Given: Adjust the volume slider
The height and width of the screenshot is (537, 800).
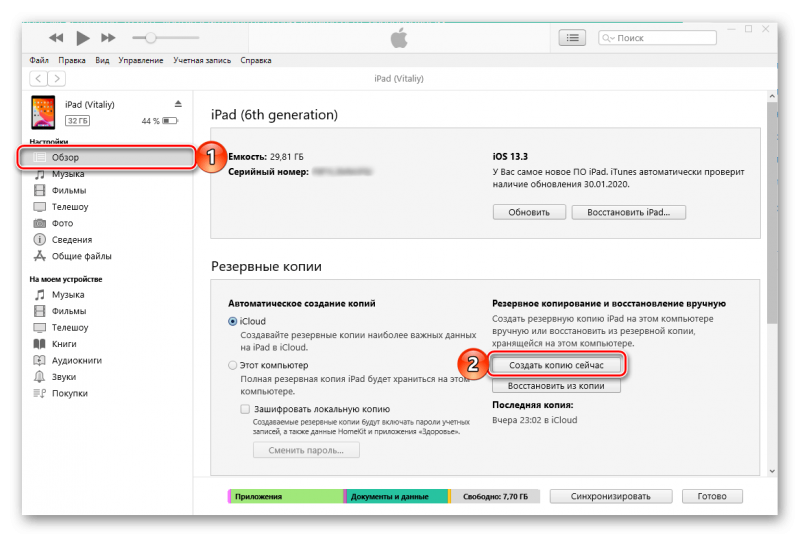Looking at the screenshot, I should coord(151,38).
